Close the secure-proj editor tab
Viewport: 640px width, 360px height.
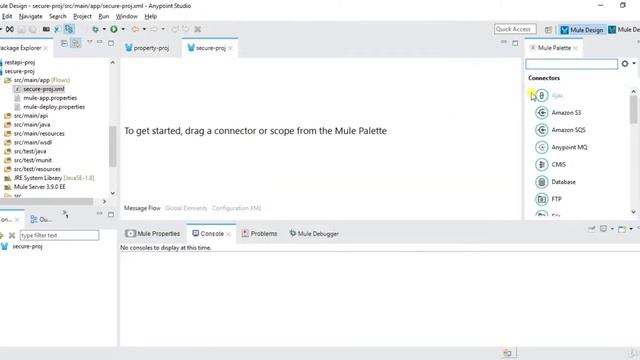pos(230,48)
